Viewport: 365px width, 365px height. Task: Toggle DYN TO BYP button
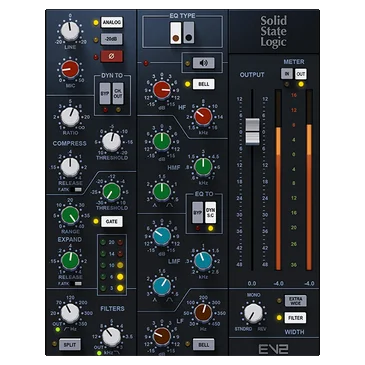click(105, 94)
